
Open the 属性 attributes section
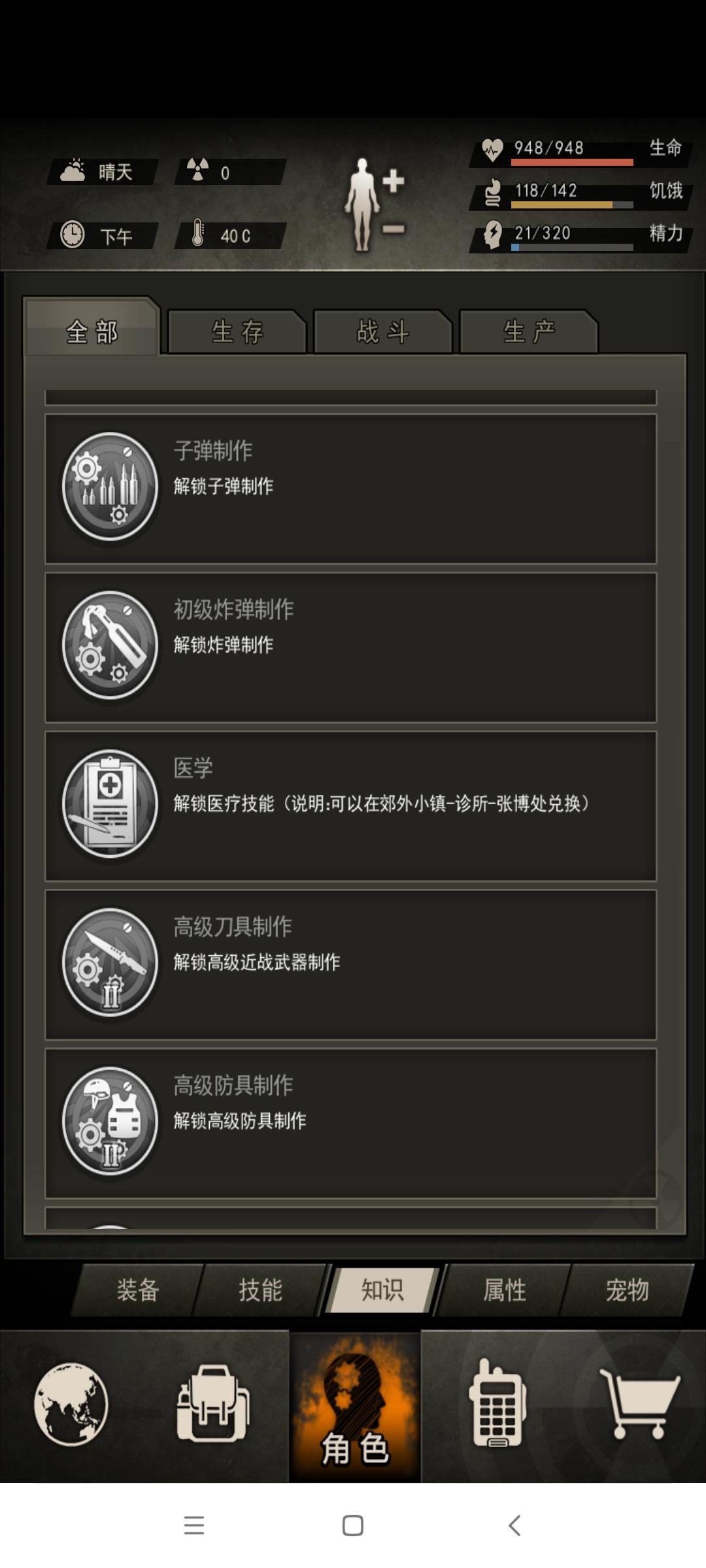coord(505,1290)
